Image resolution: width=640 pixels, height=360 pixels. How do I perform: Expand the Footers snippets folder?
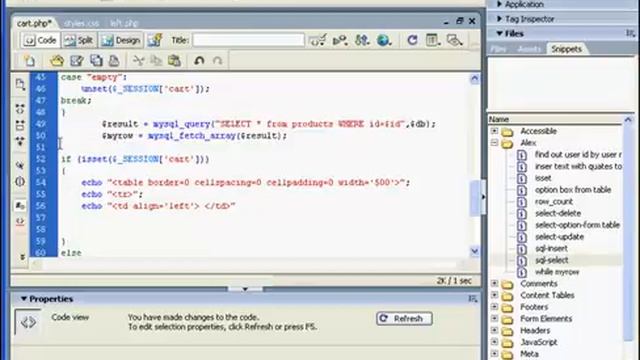click(x=494, y=307)
